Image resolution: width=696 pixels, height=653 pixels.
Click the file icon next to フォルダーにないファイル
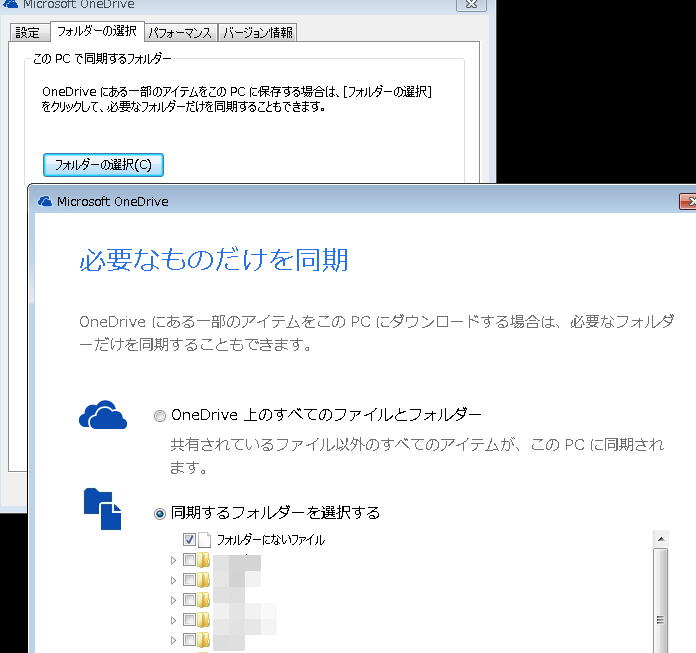204,540
